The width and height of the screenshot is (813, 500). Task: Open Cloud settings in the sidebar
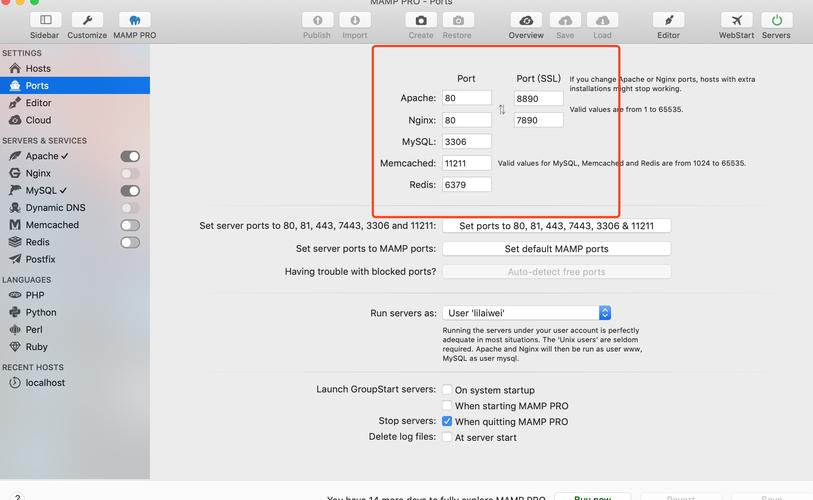[x=75, y=120]
